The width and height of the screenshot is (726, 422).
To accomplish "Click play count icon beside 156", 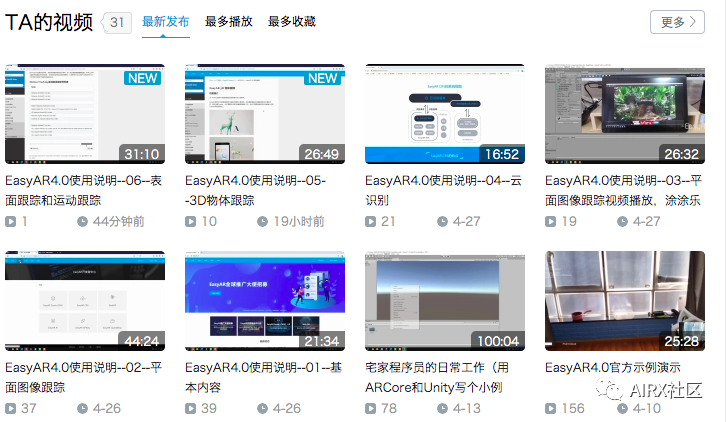I will pyautogui.click(x=550, y=409).
